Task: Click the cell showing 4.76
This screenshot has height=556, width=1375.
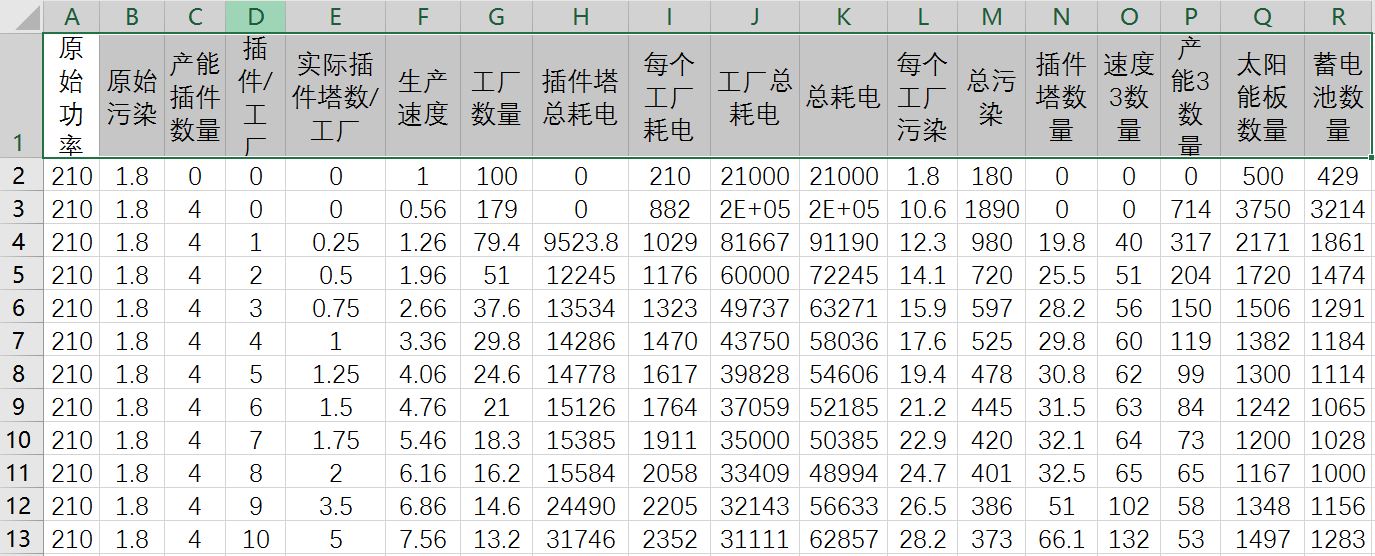Action: point(423,407)
